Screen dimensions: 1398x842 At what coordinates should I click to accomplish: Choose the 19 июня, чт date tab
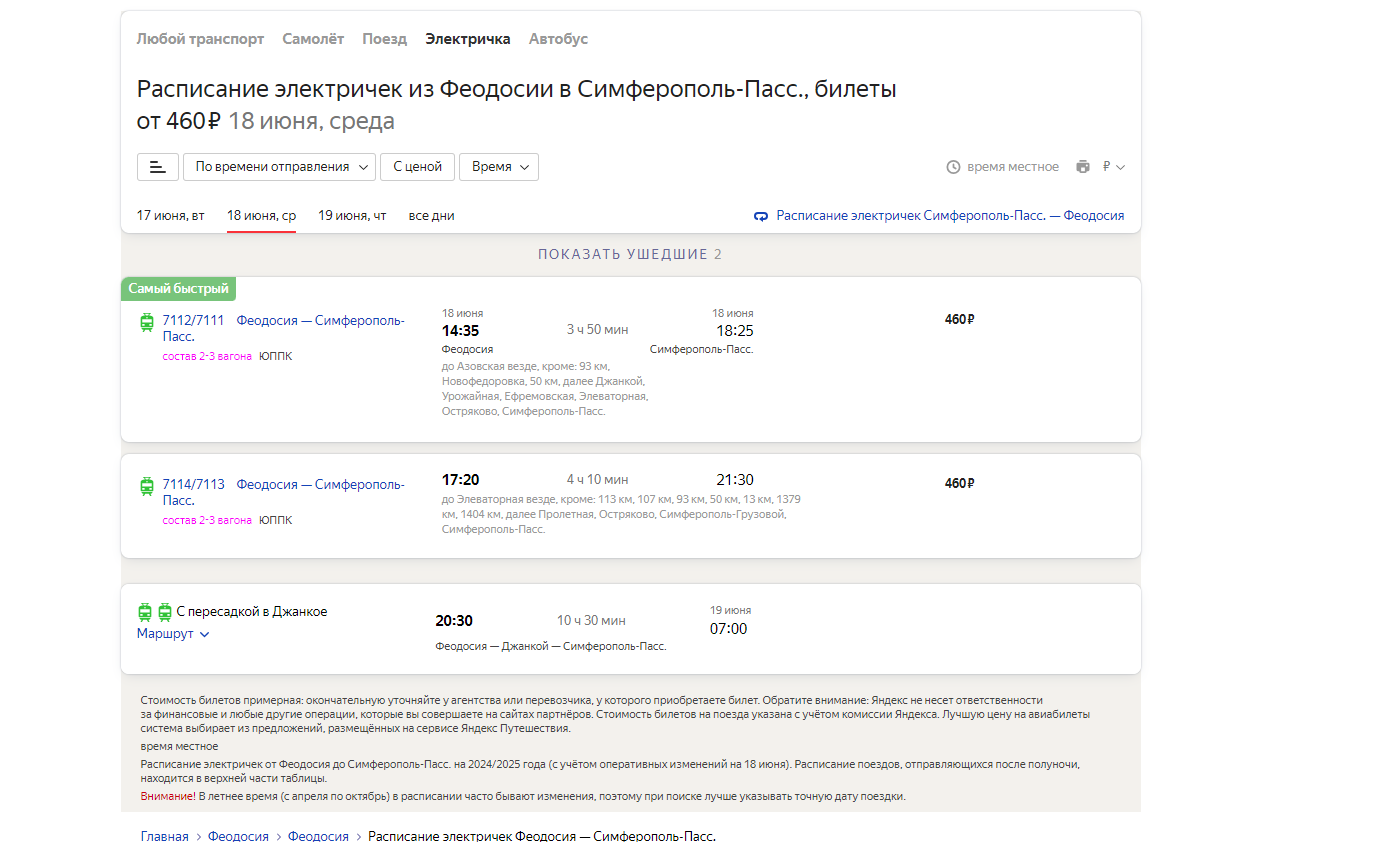[x=352, y=216]
